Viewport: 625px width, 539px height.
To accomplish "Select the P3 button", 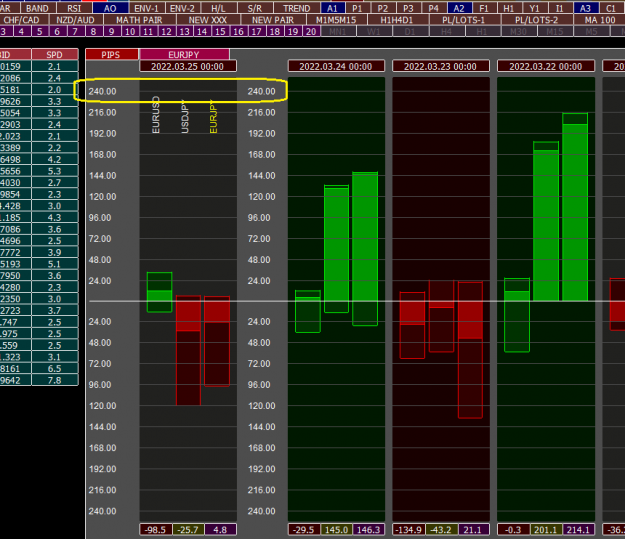I will [x=408, y=8].
